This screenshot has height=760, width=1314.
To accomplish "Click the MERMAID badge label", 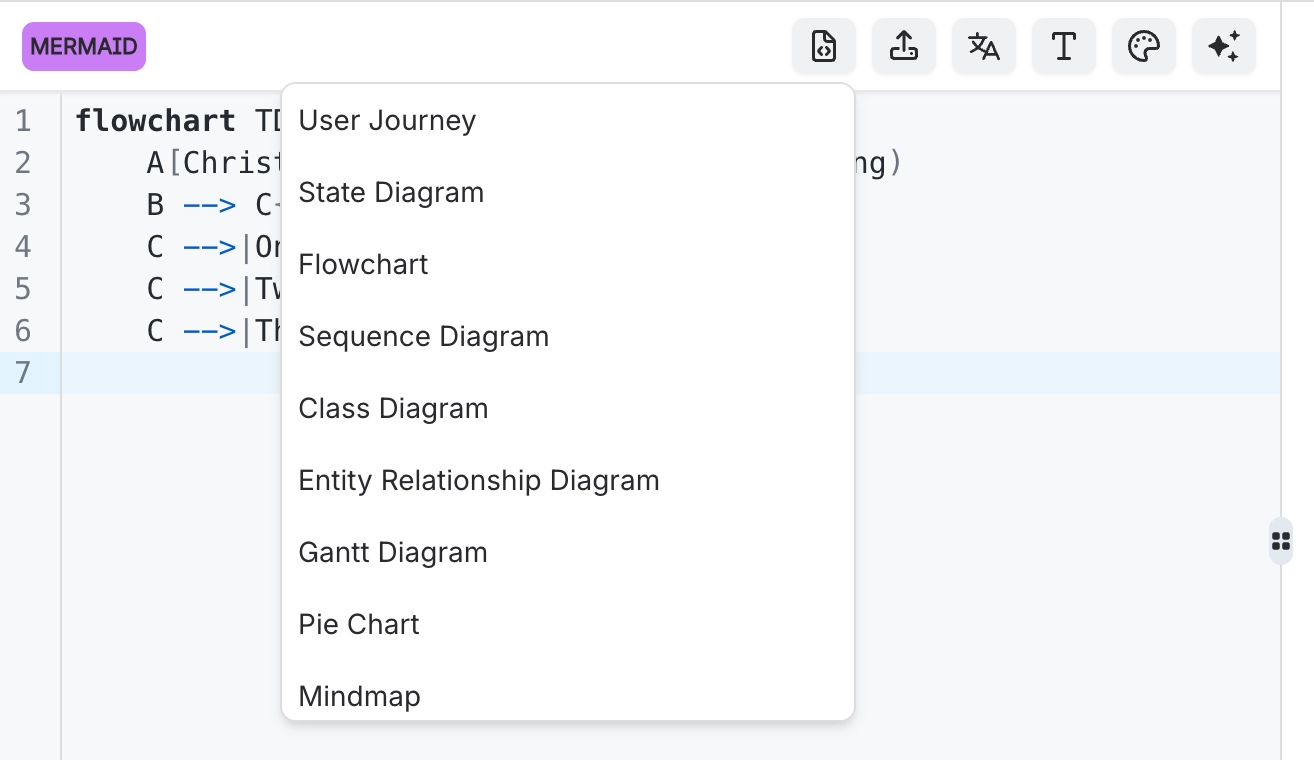I will [84, 47].
